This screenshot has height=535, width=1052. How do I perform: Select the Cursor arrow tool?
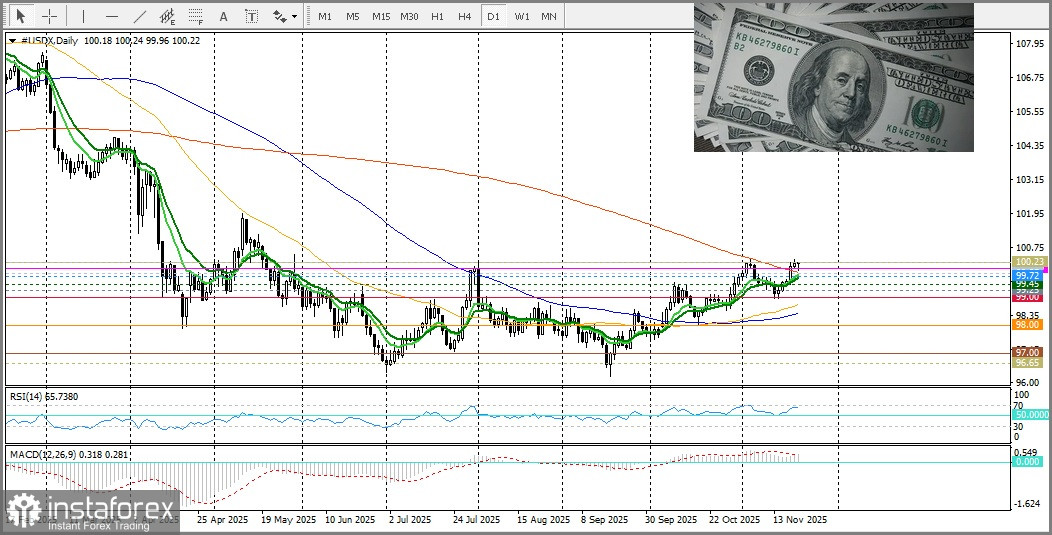click(21, 15)
